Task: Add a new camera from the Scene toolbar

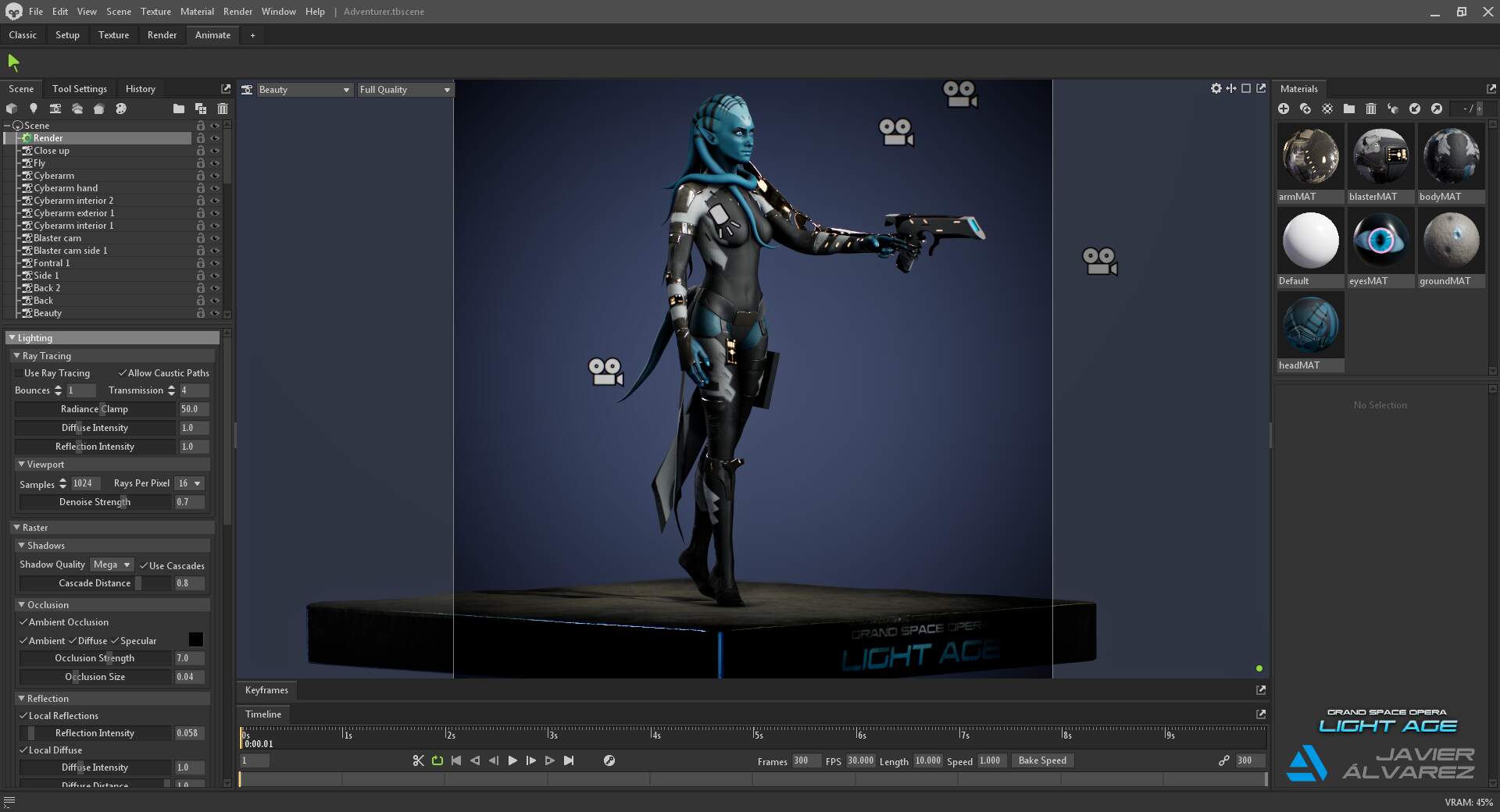Action: point(55,109)
